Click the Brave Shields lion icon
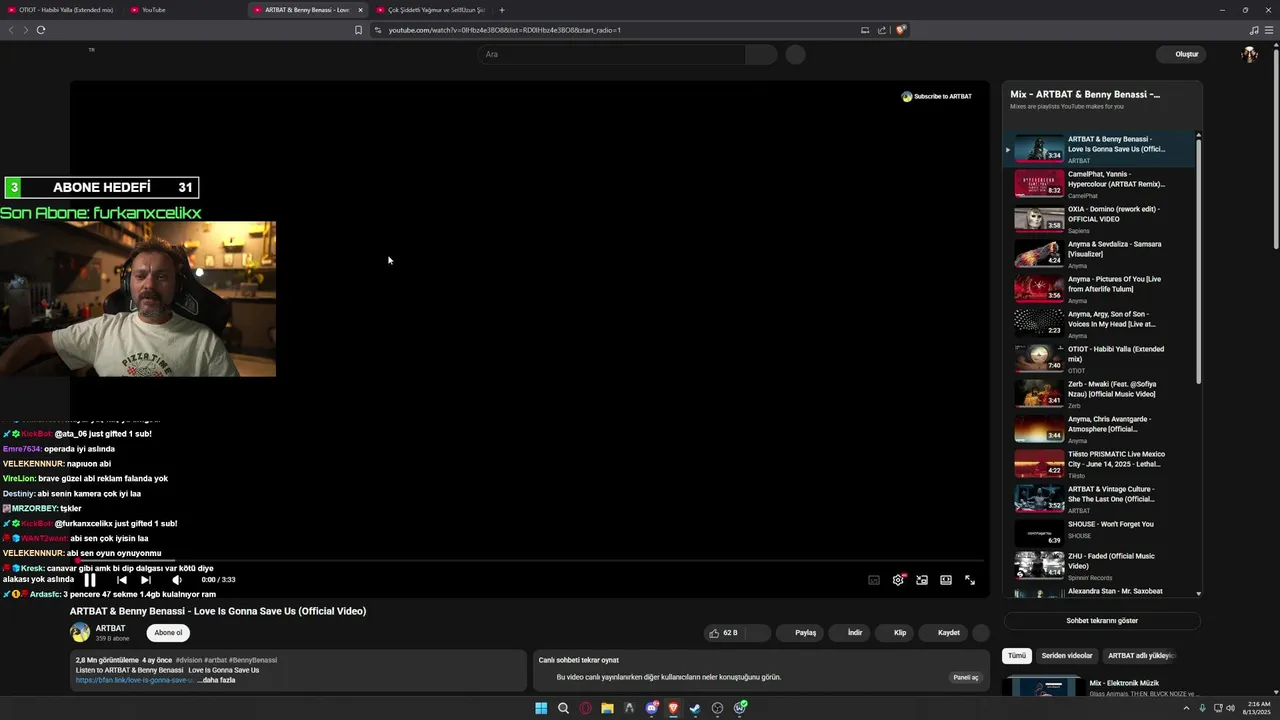This screenshot has width=1280, height=720. click(901, 30)
